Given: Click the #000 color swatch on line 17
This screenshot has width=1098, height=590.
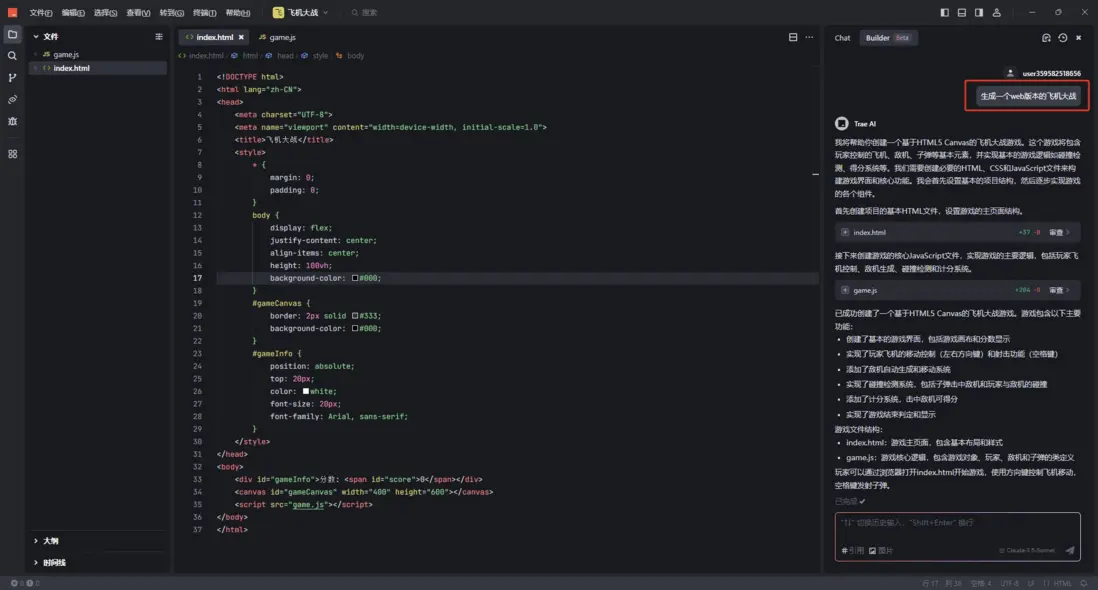Looking at the screenshot, I should point(354,278).
